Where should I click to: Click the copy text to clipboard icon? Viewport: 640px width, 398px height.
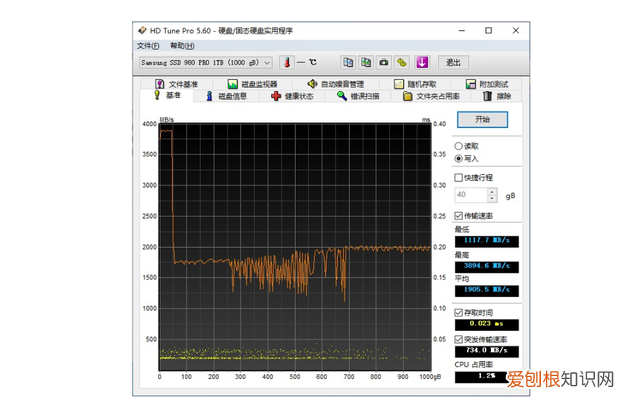click(x=348, y=62)
